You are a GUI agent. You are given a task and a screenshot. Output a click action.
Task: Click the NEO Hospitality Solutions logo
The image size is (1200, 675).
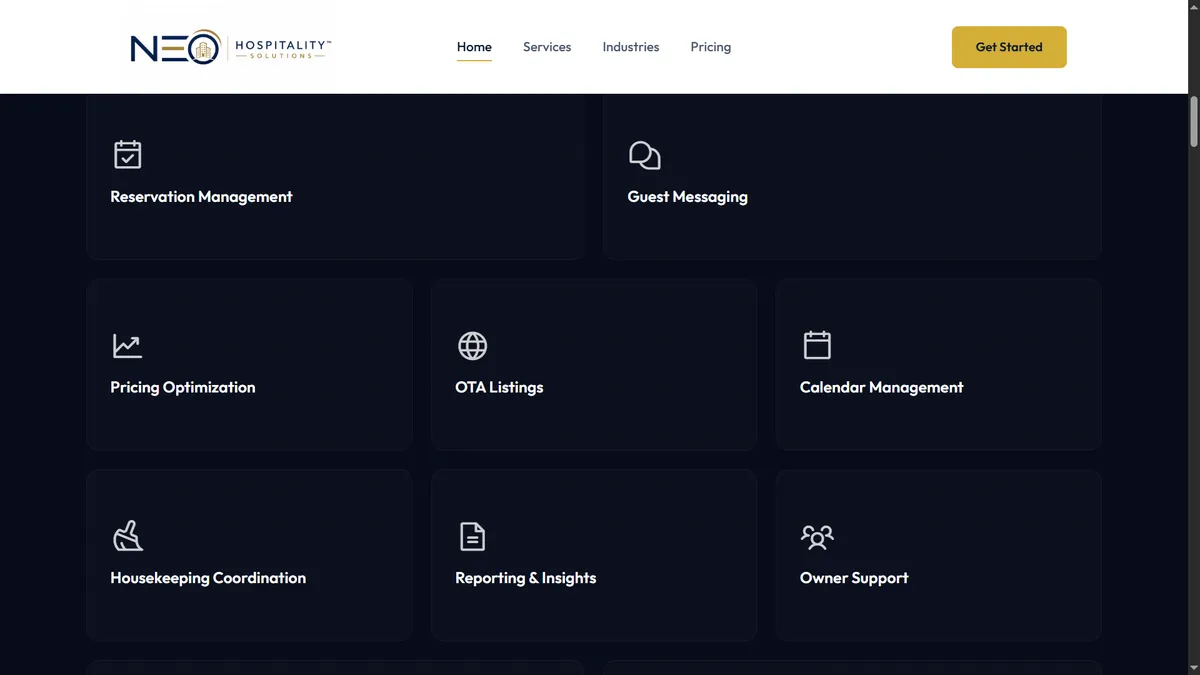point(231,47)
